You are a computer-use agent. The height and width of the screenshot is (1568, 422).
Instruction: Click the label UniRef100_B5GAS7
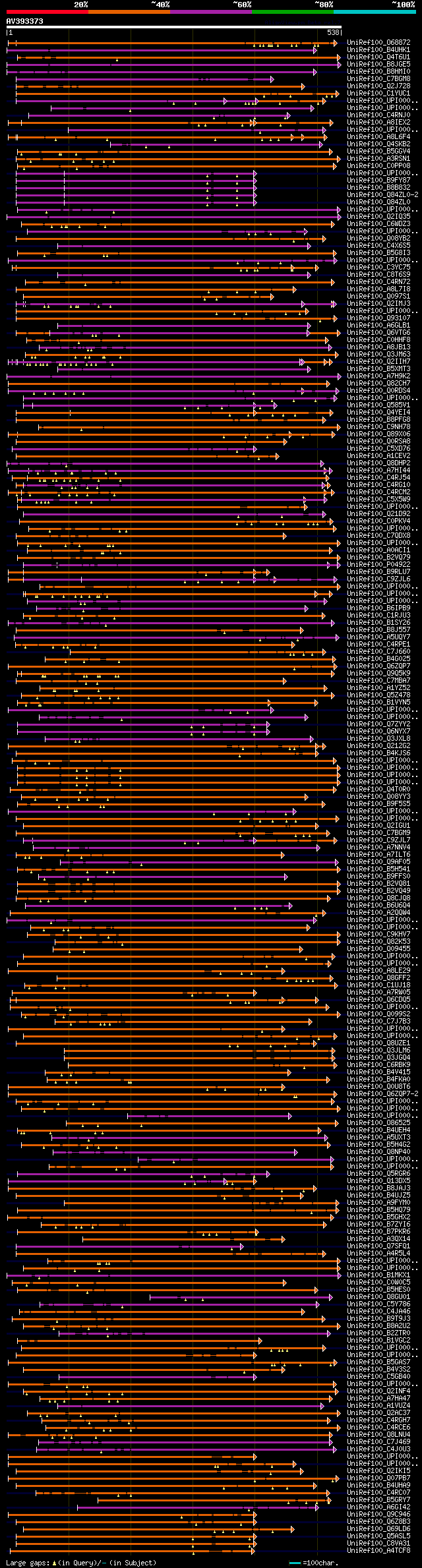point(378,1362)
